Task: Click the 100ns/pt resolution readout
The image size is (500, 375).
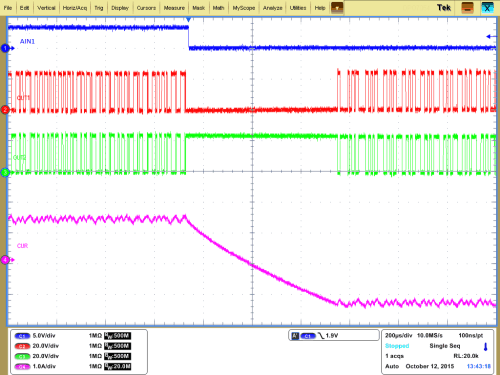Action: 471,335
